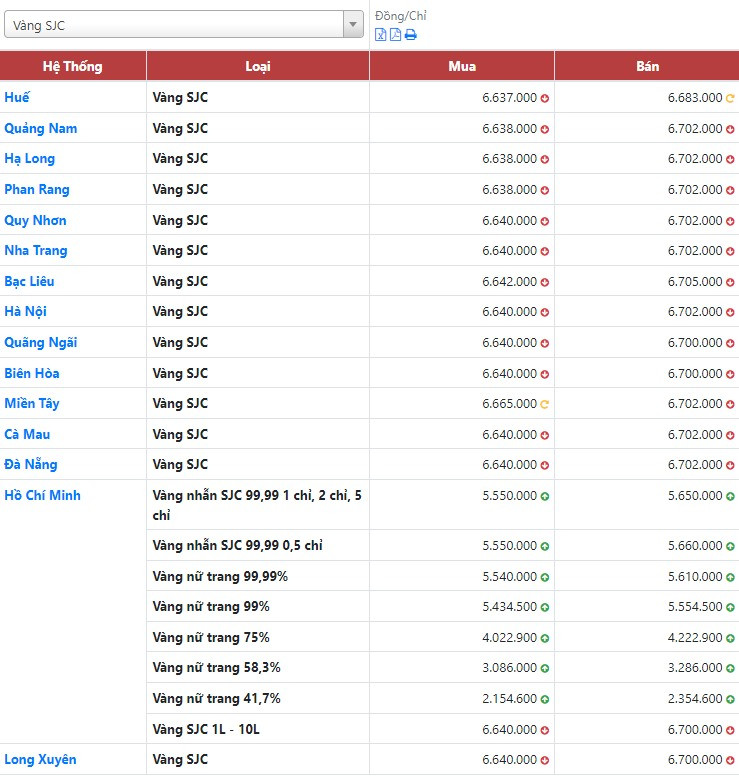Click the yellow unchanged icon in Miền Tây Mua cell

pos(544,404)
